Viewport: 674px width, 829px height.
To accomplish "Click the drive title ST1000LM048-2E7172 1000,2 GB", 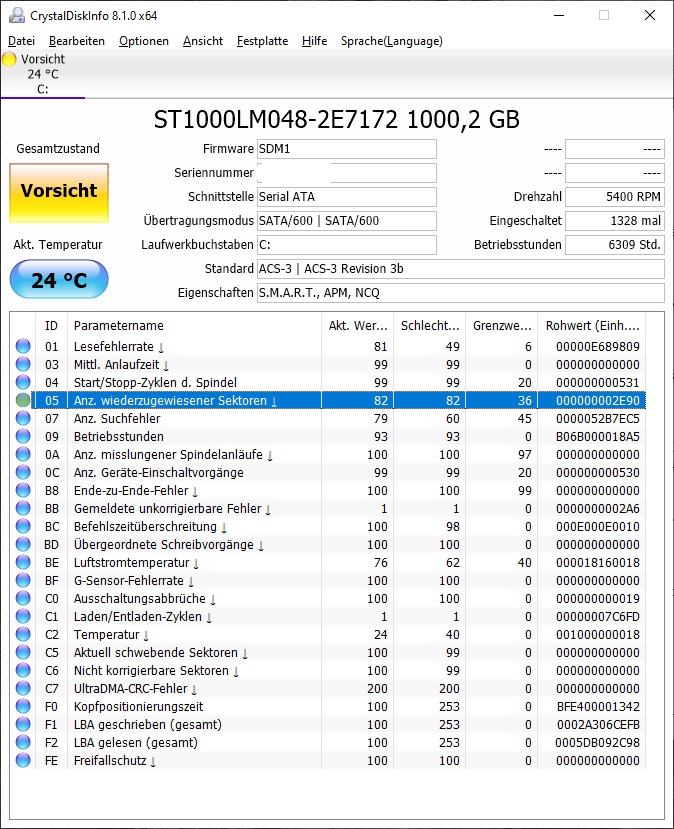I will [x=337, y=119].
